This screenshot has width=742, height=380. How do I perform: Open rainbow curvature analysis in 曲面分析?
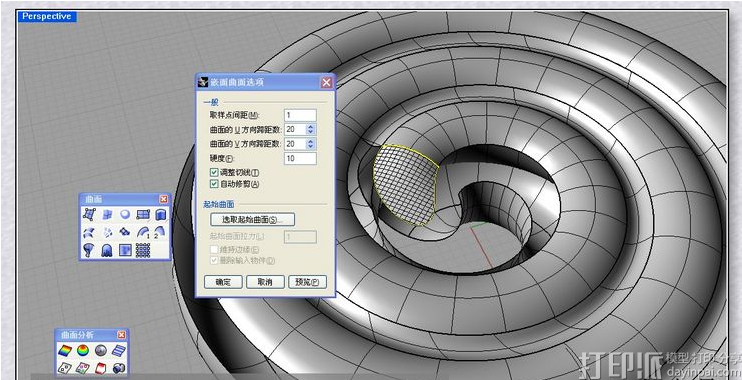[x=65, y=351]
